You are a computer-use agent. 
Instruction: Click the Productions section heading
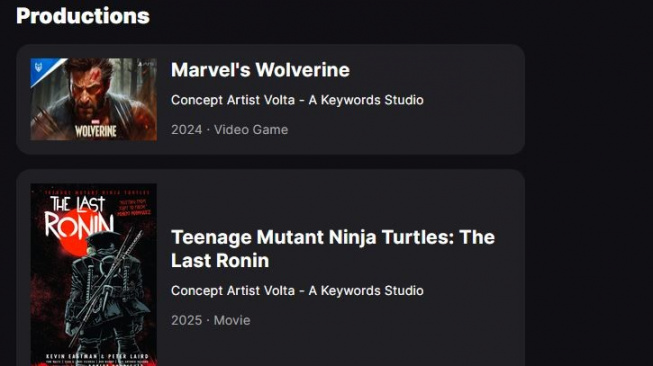point(83,16)
